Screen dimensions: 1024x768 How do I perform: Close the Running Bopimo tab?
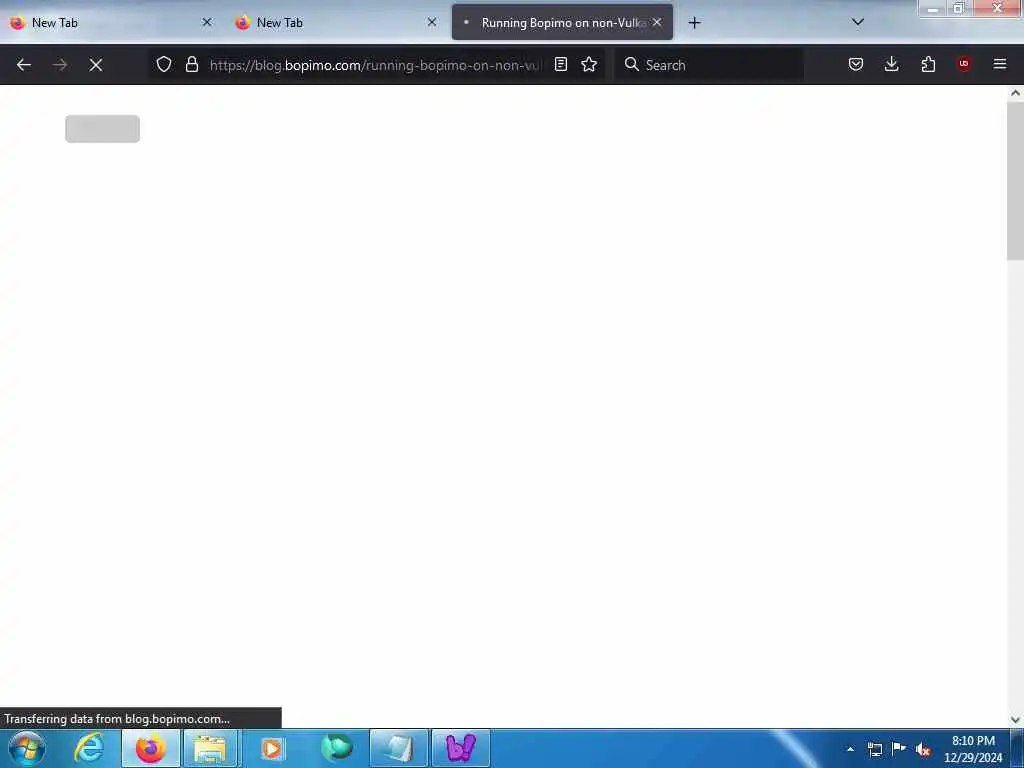click(x=657, y=22)
